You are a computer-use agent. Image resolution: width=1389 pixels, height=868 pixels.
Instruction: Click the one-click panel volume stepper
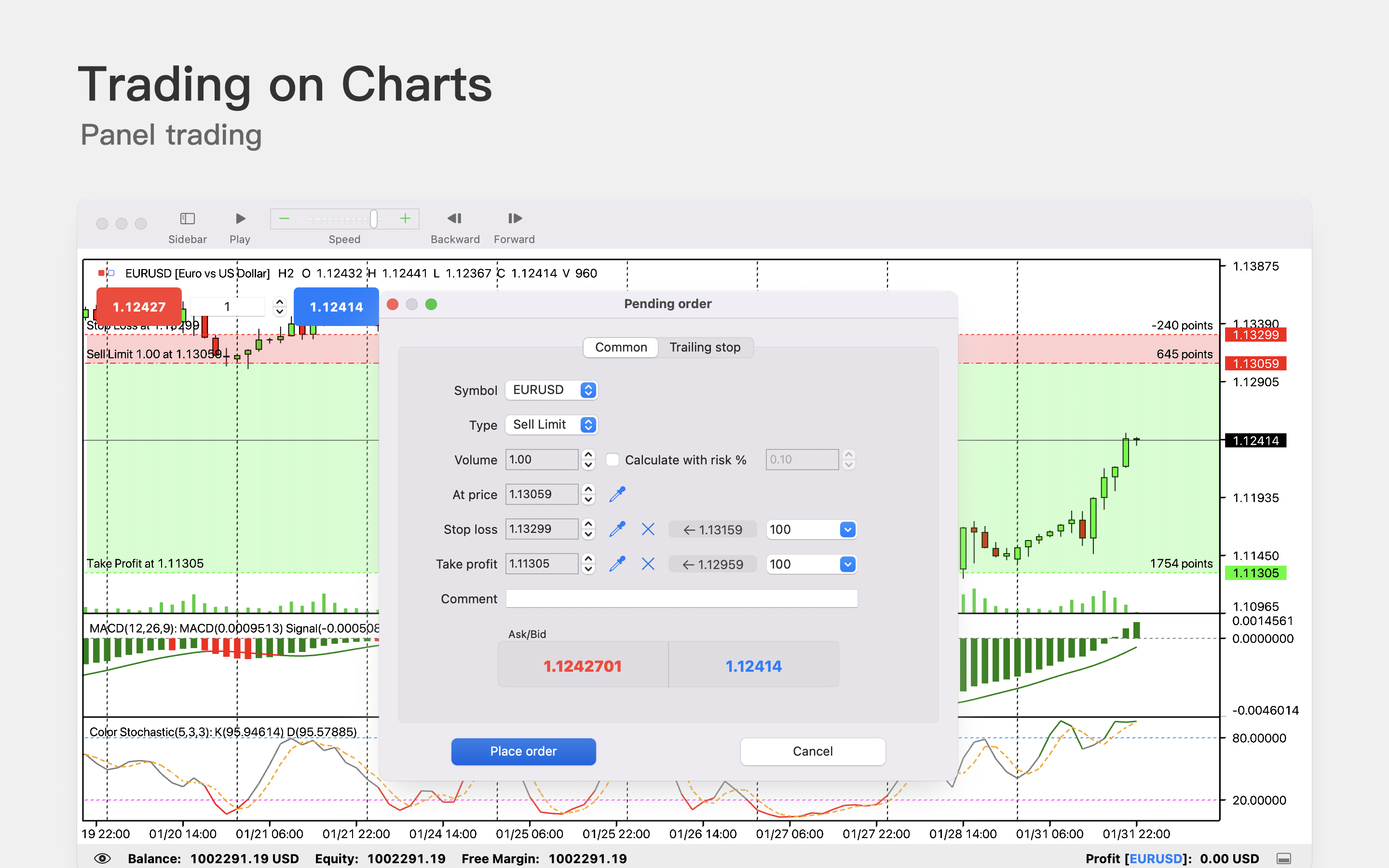point(280,307)
